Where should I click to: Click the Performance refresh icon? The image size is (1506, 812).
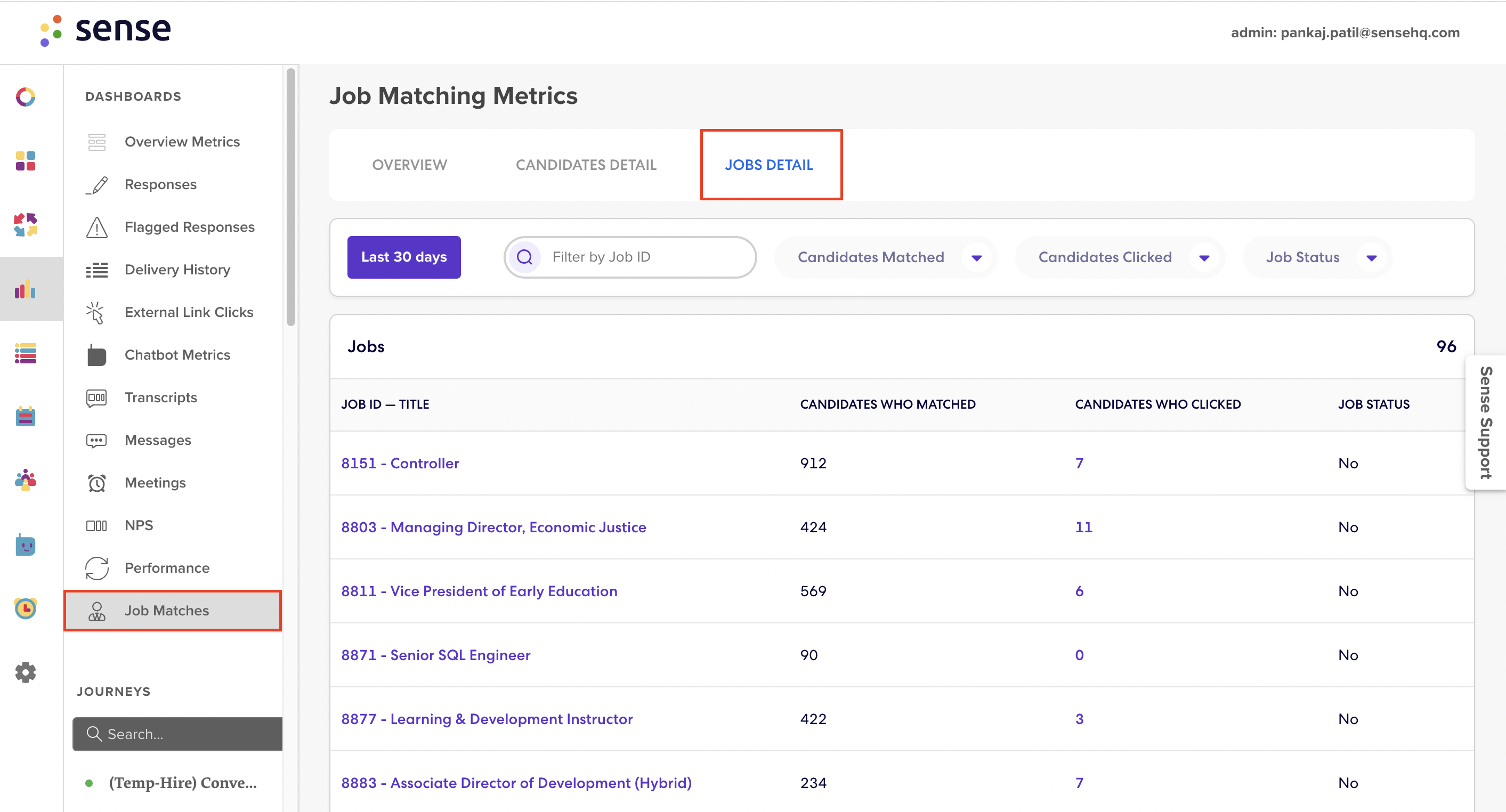click(x=96, y=568)
